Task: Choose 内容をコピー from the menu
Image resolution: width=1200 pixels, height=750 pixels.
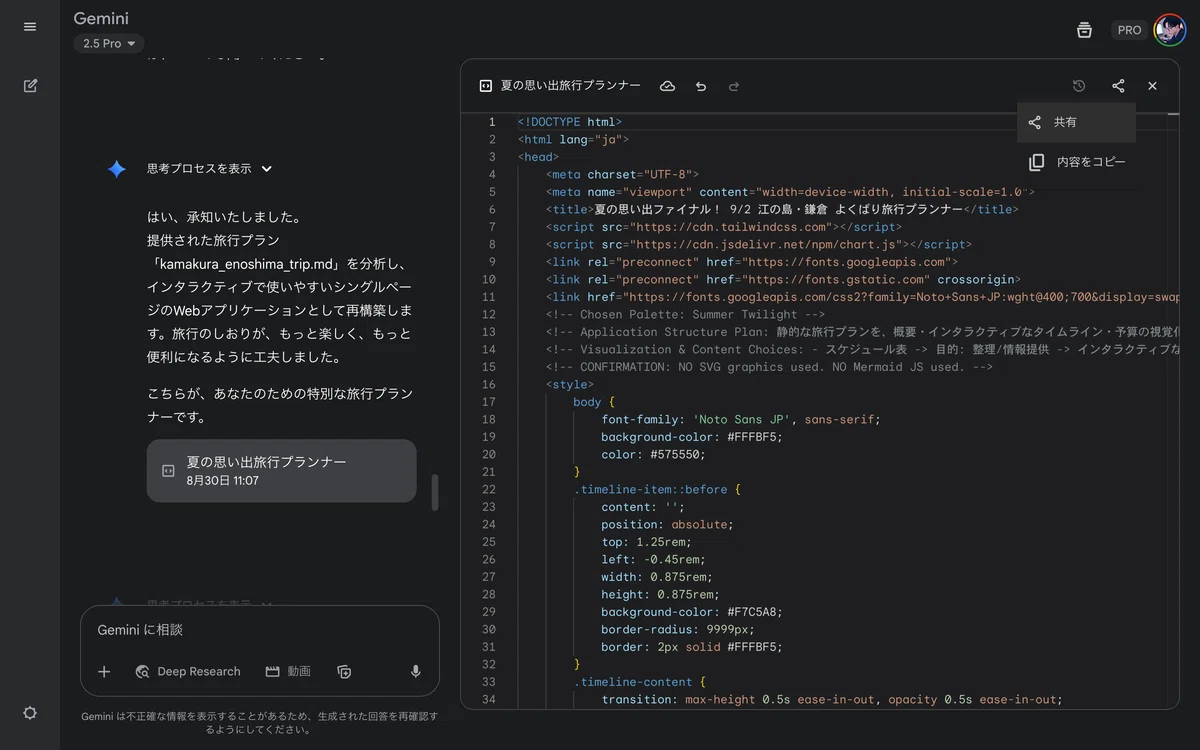Action: click(1076, 162)
